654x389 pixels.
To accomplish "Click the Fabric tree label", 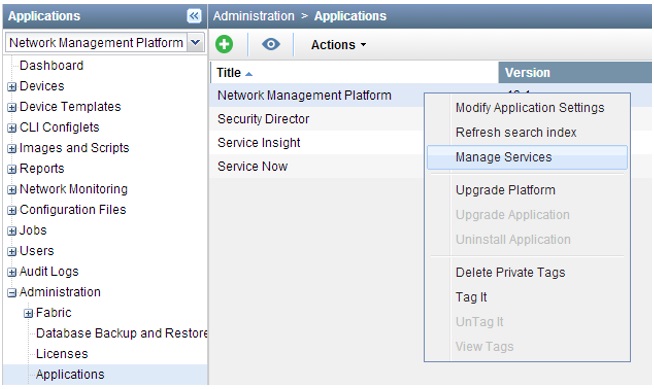I will [53, 313].
